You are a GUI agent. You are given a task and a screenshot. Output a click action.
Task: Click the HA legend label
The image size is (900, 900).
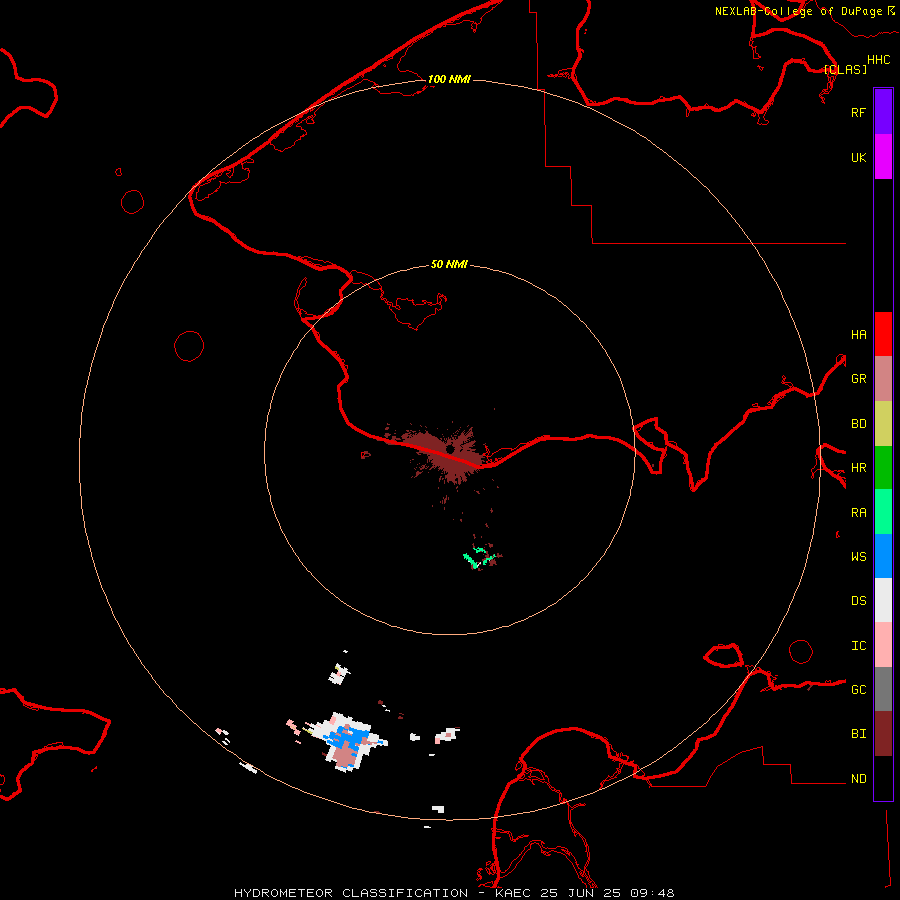pos(858,334)
